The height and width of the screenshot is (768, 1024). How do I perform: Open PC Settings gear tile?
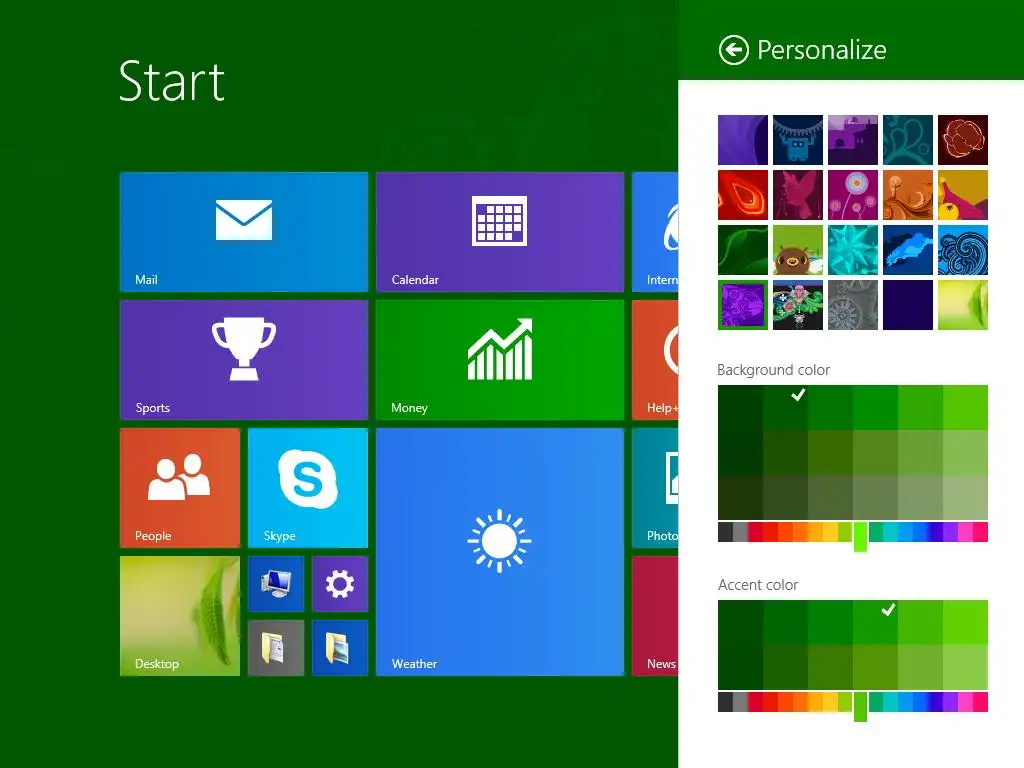[x=340, y=584]
